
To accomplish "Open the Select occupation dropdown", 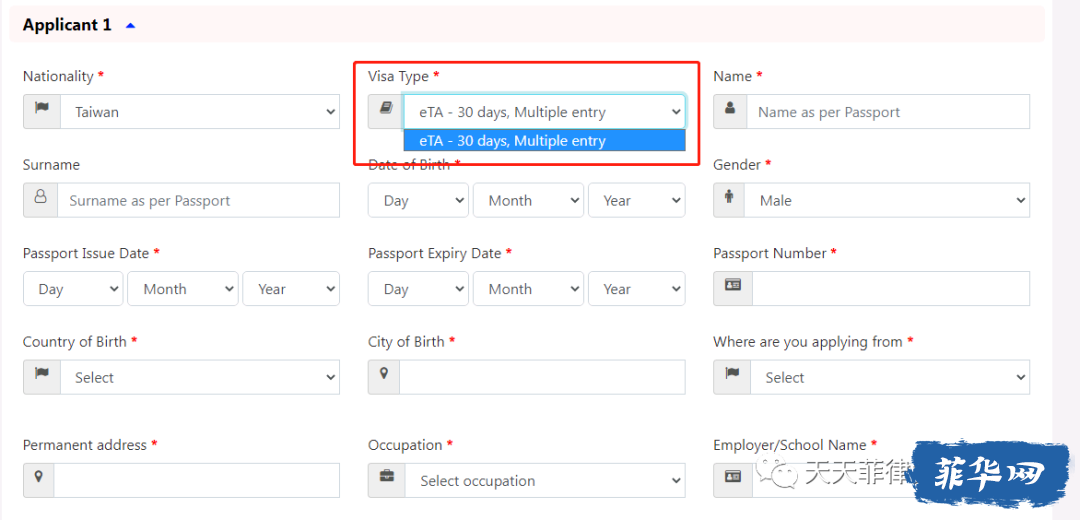I will pos(545,480).
